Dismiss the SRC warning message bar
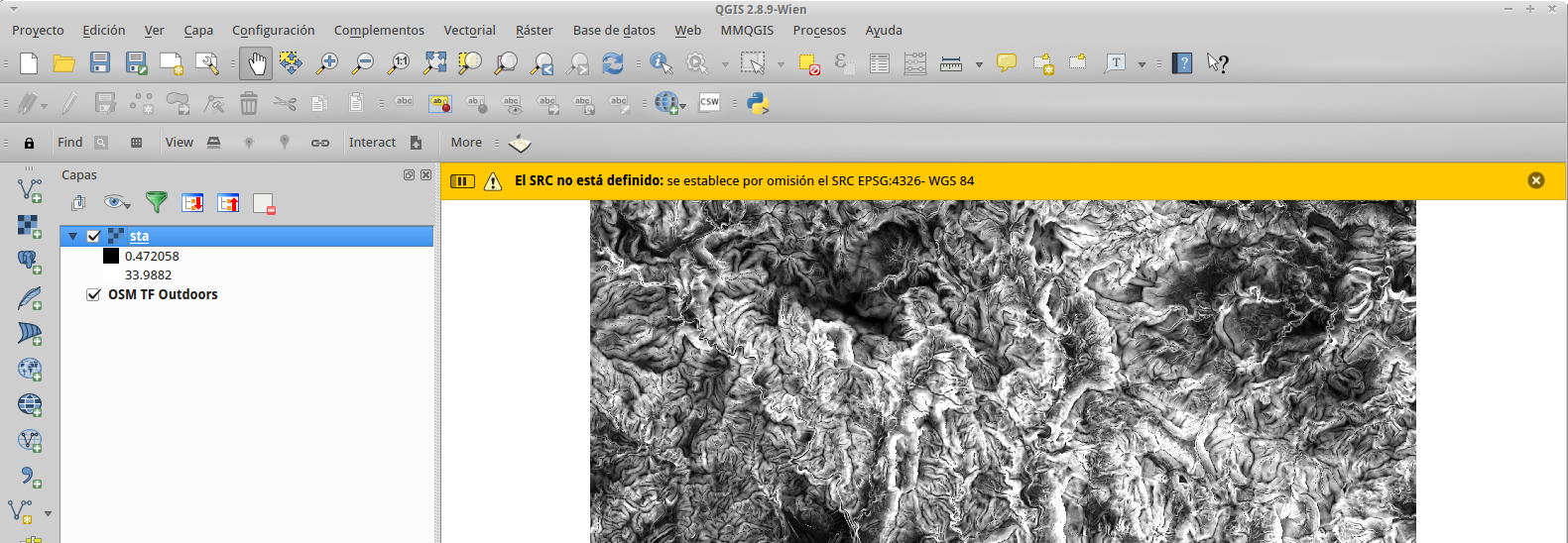This screenshot has height=543, width=1568. [x=1536, y=180]
